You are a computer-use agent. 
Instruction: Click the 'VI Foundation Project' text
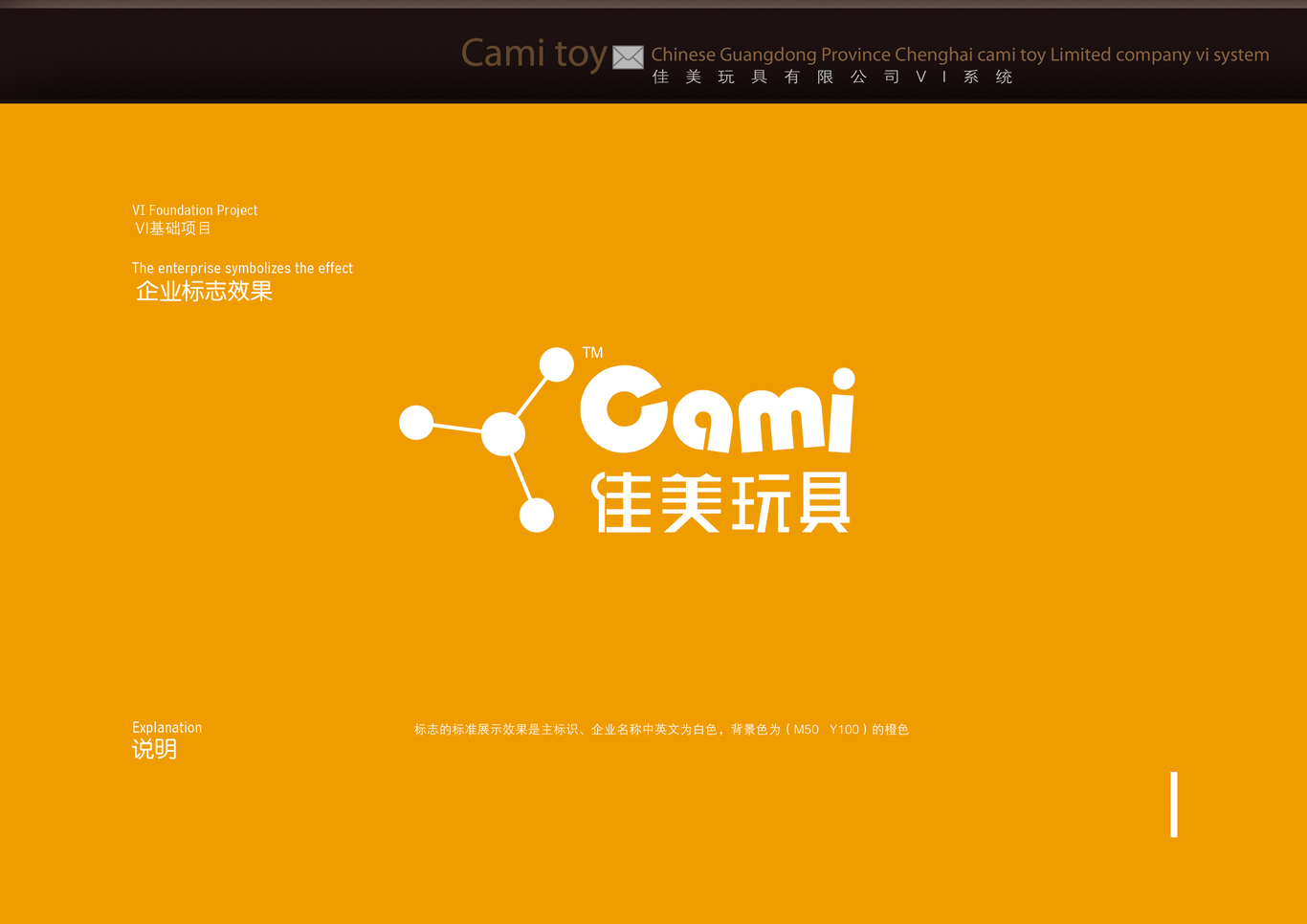point(195,210)
